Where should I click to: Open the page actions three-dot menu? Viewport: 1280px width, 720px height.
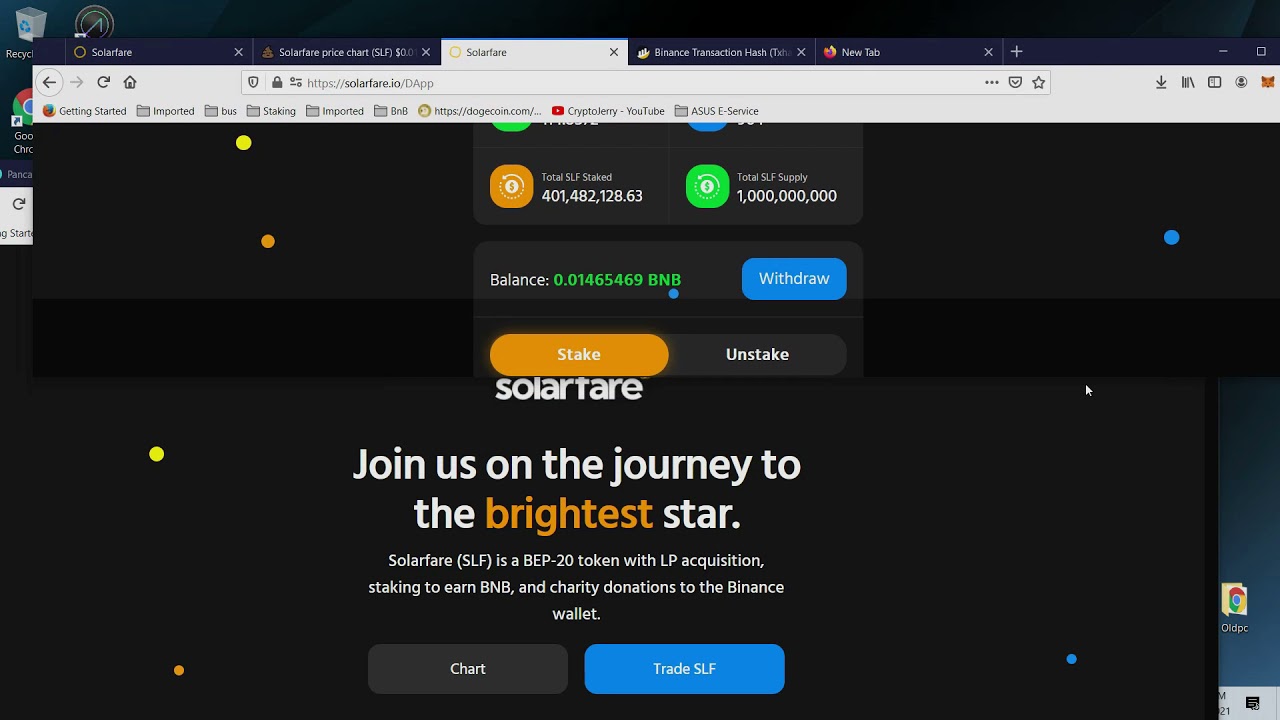(992, 82)
